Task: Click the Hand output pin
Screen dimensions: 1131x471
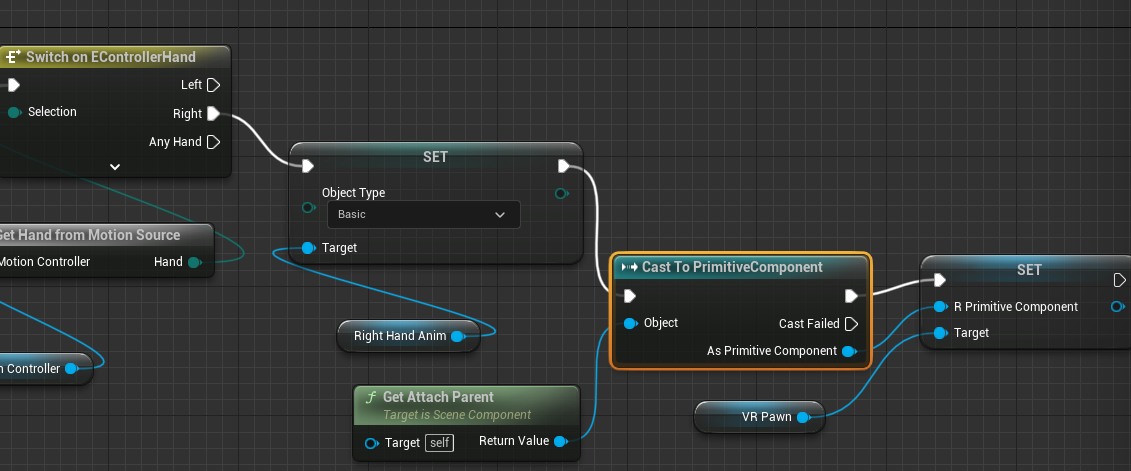Action: click(195, 262)
